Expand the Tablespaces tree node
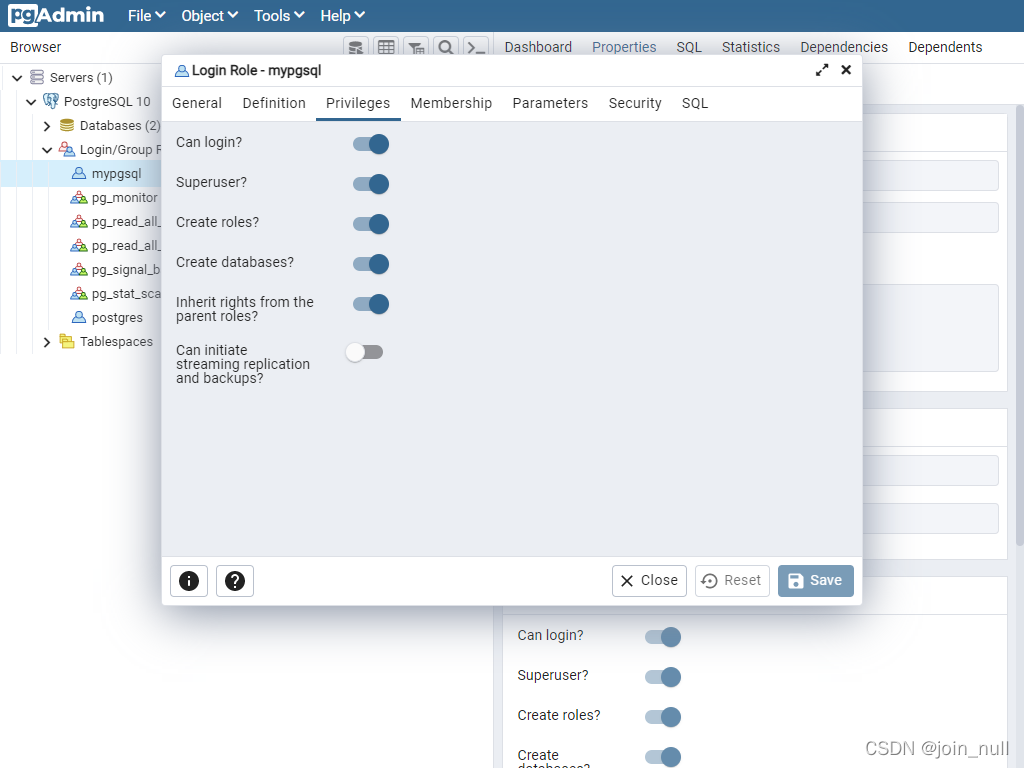Viewport: 1024px width, 768px height. [46, 342]
